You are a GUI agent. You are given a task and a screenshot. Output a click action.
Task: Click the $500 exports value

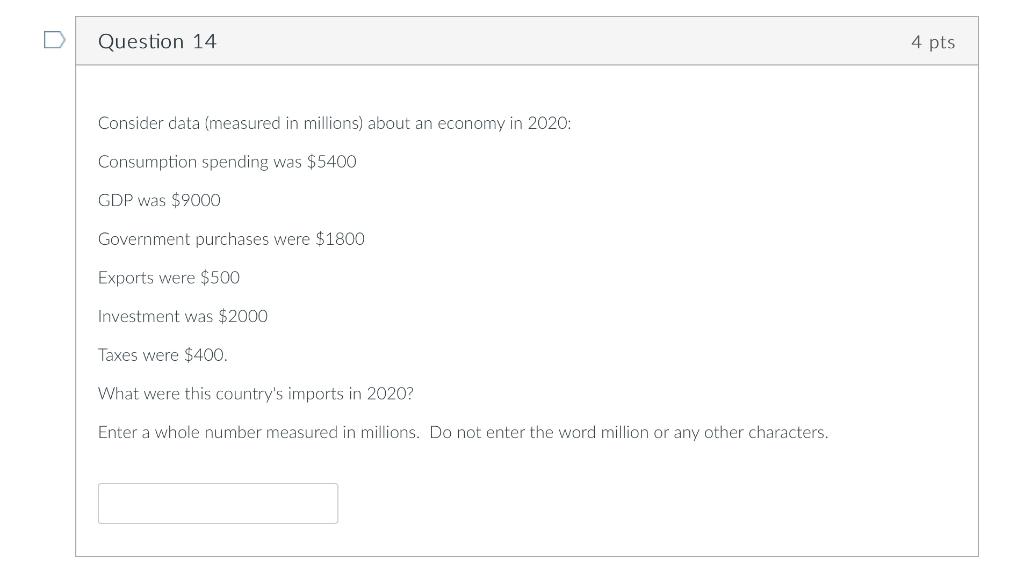[220, 277]
